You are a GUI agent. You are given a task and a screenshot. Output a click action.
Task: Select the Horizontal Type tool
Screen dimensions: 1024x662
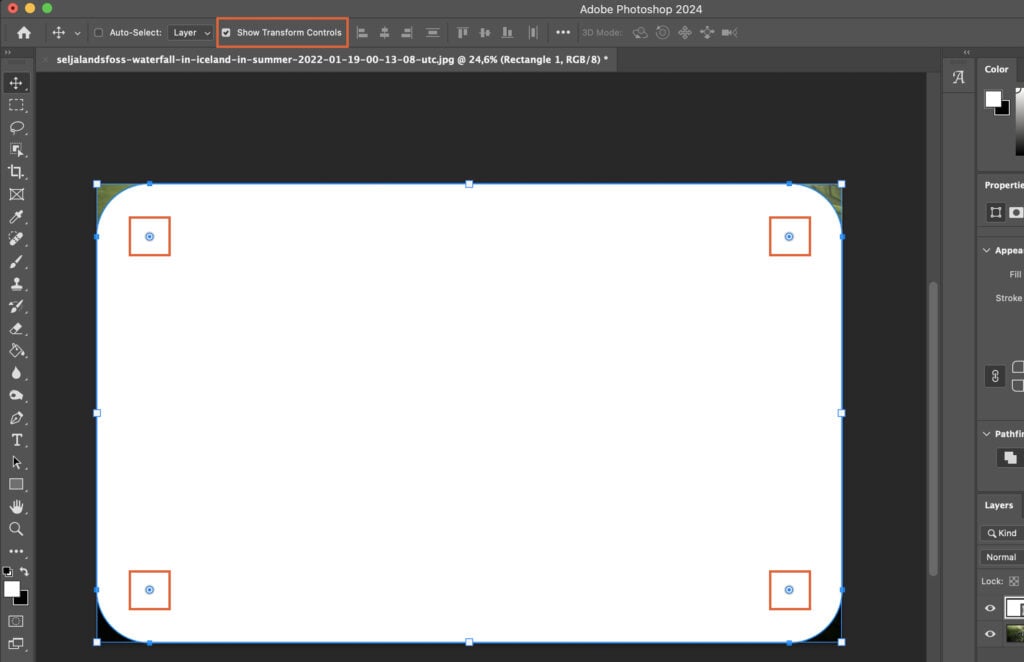click(x=17, y=440)
